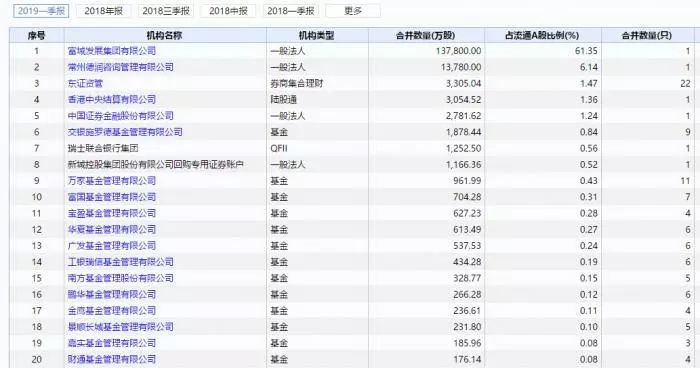Sort by 合并数量(万股) column header
This screenshot has height=368, width=700.
point(426,35)
